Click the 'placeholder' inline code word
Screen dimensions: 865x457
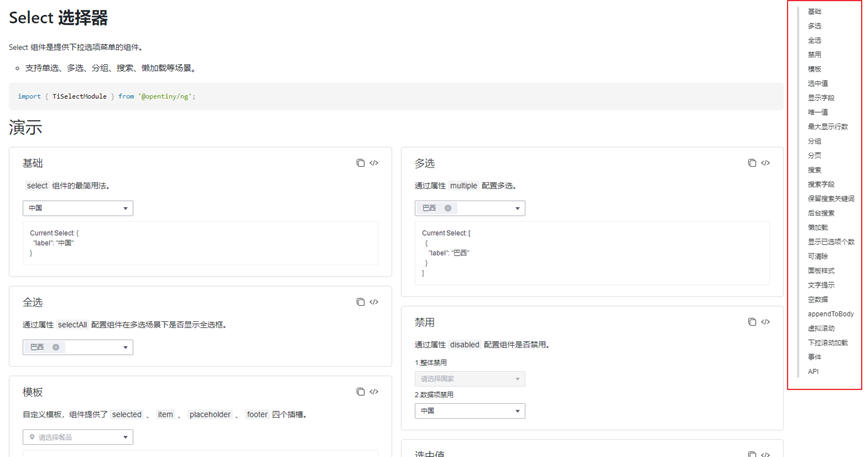(210, 415)
